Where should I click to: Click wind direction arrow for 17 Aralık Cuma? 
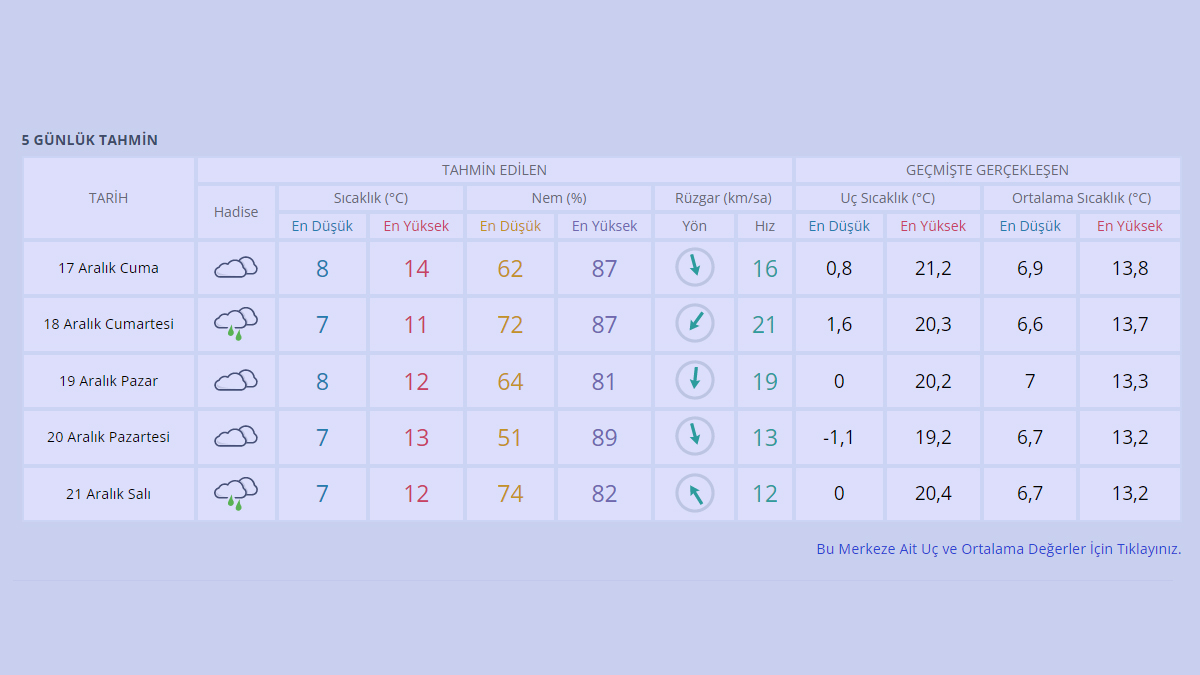coord(694,267)
